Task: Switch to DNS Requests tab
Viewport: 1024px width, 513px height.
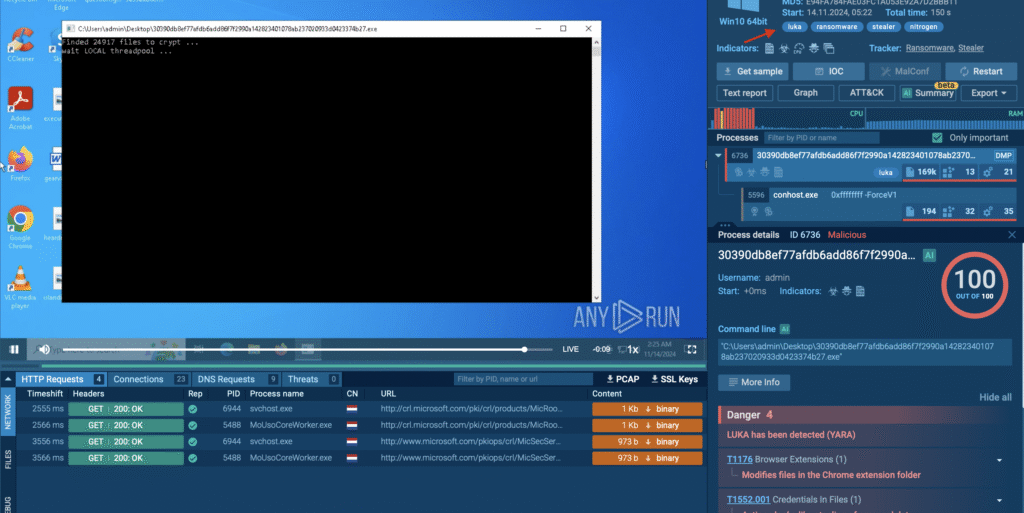Action: point(238,379)
